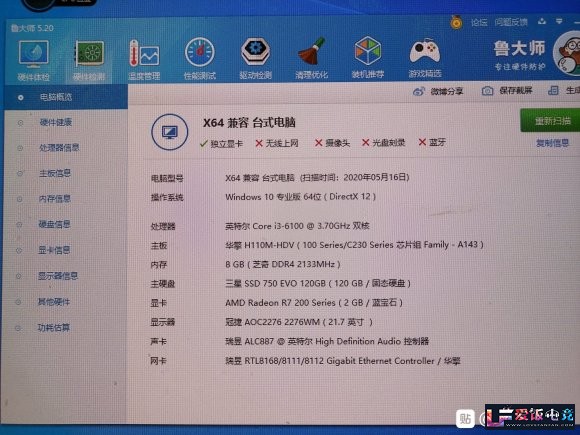The height and width of the screenshot is (435, 580).
Task: Open 功耗估算 power estimate
Action: [x=54, y=327]
